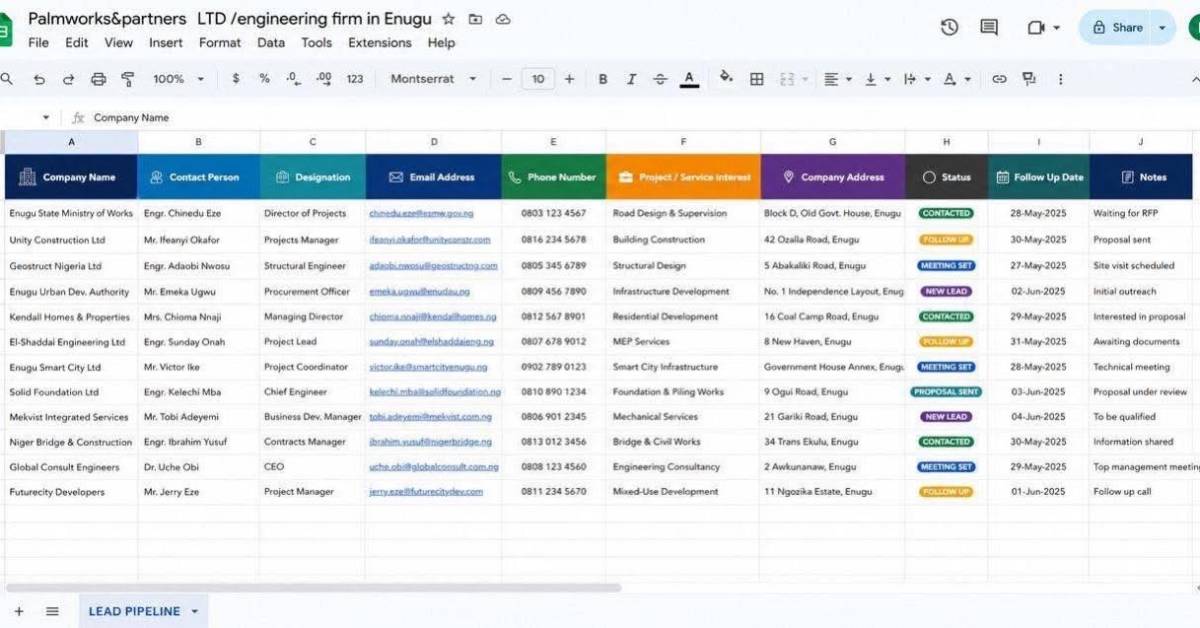Open the all sheets list icon
This screenshot has width=1200, height=628.
pyautogui.click(x=52, y=611)
